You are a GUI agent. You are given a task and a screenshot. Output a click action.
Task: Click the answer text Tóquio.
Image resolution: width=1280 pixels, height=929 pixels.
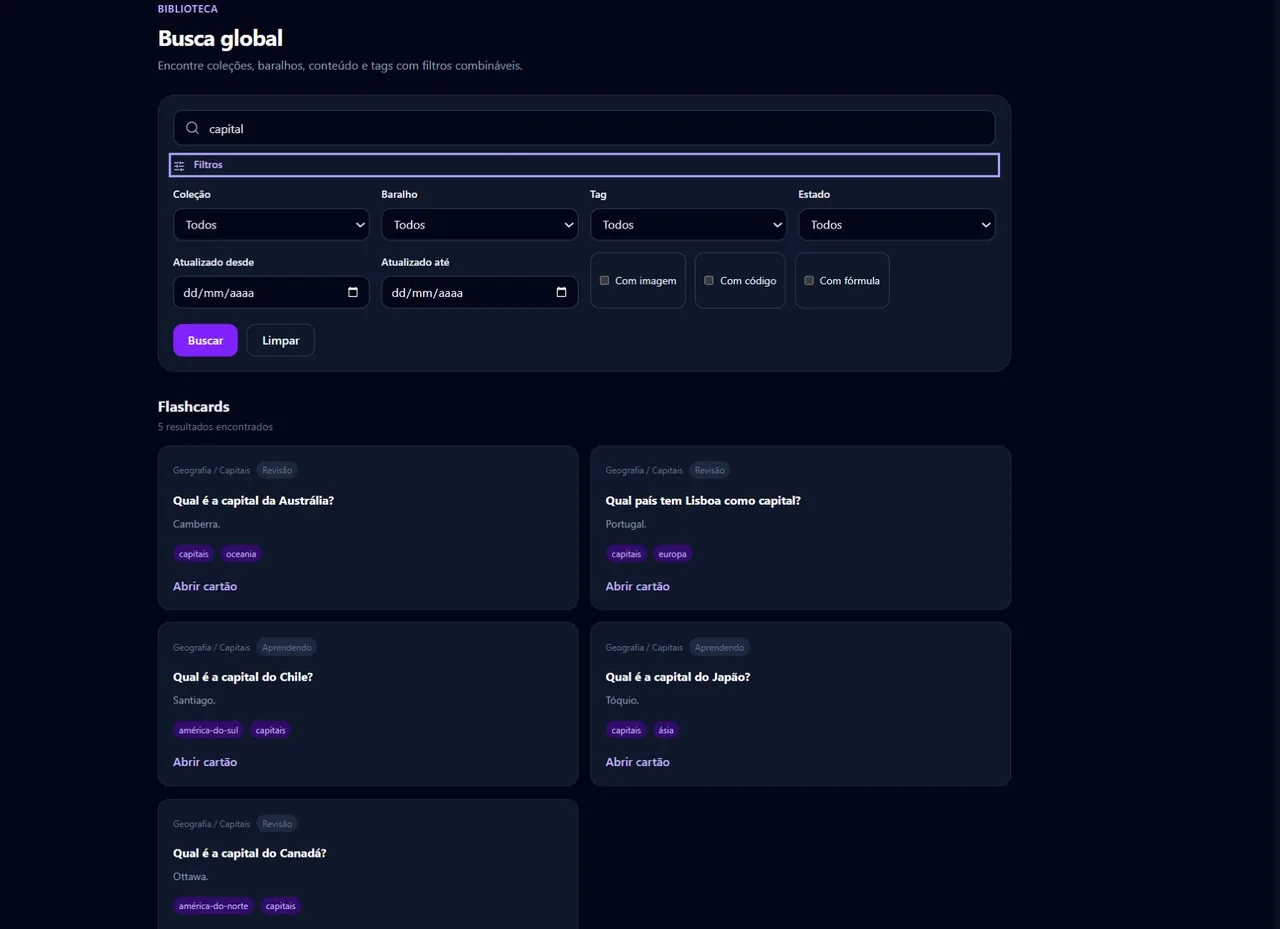tap(622, 700)
